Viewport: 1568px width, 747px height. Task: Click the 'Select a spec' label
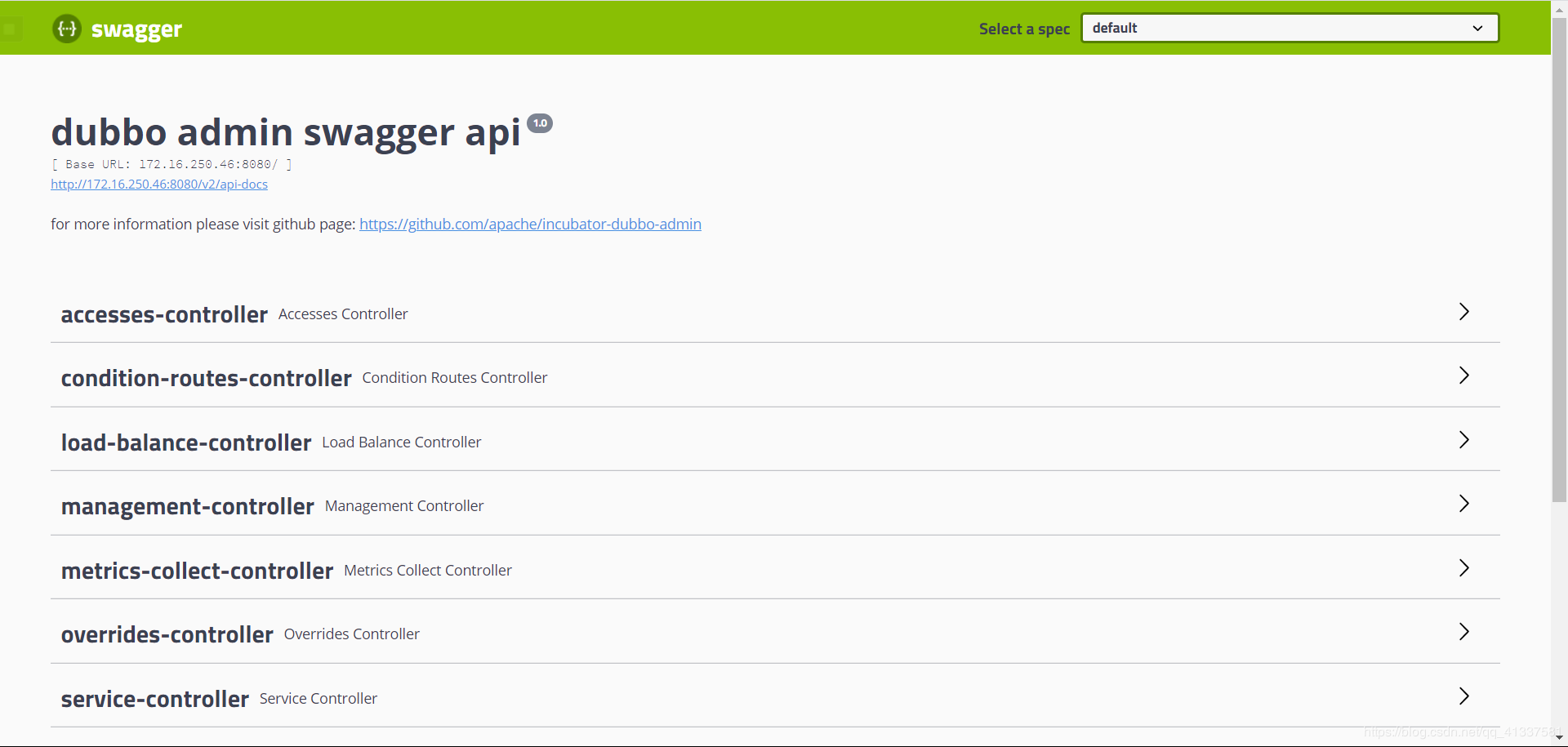tap(1024, 29)
